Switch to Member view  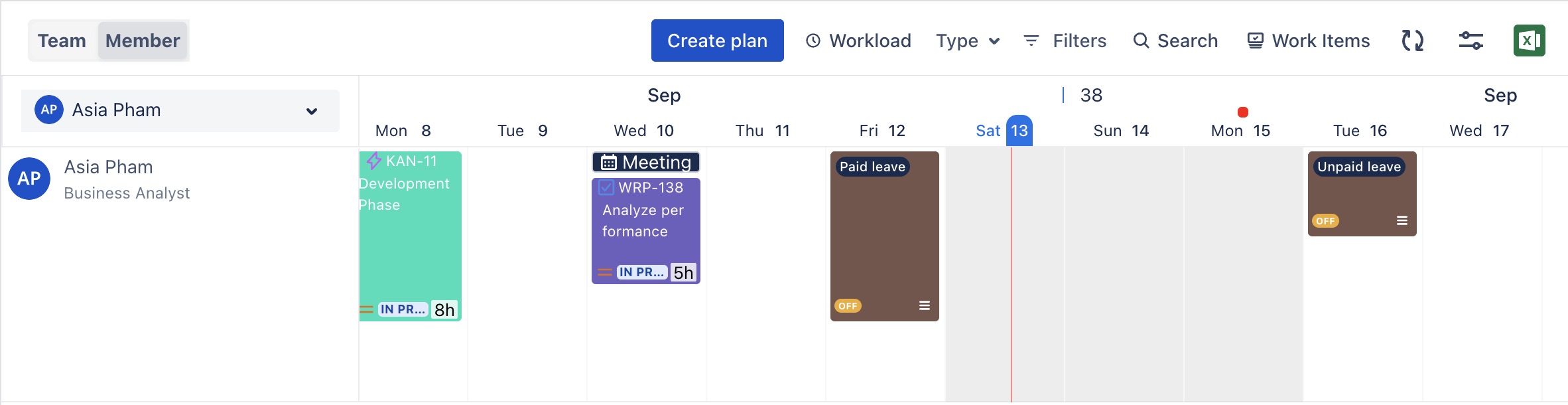point(143,40)
